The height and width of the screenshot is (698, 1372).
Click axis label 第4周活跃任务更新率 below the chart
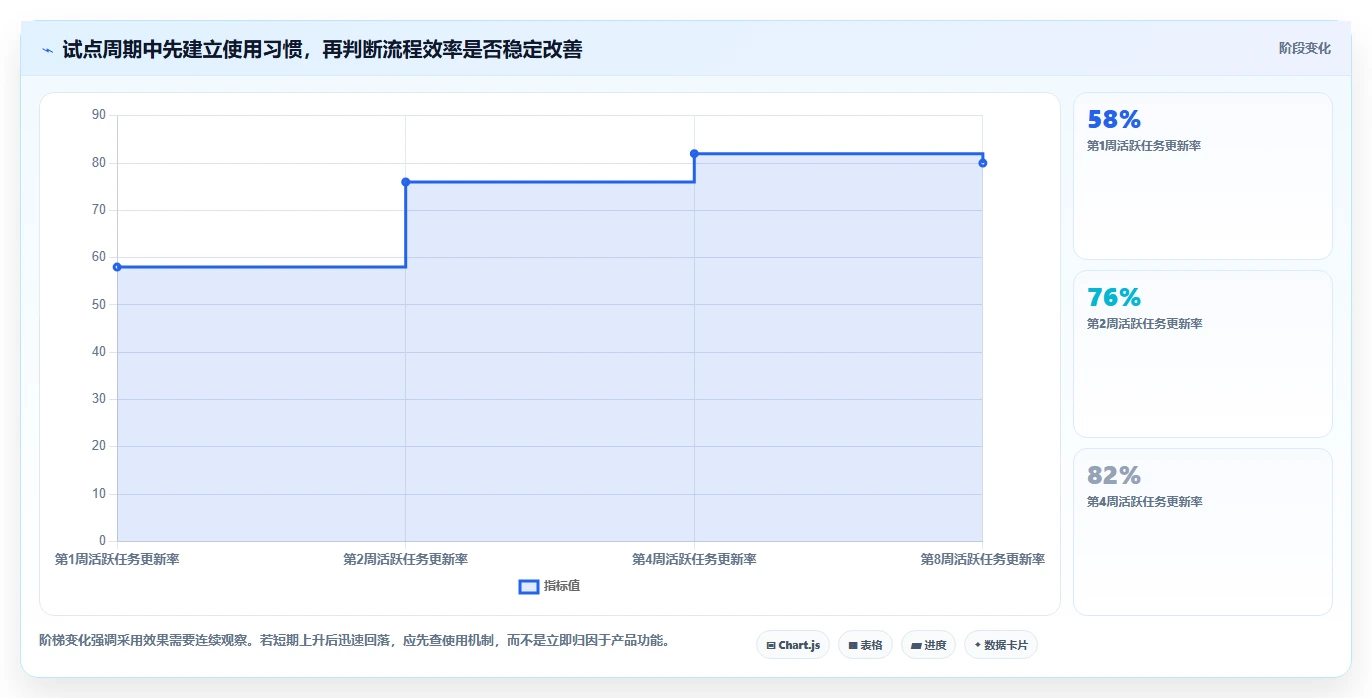click(x=694, y=559)
